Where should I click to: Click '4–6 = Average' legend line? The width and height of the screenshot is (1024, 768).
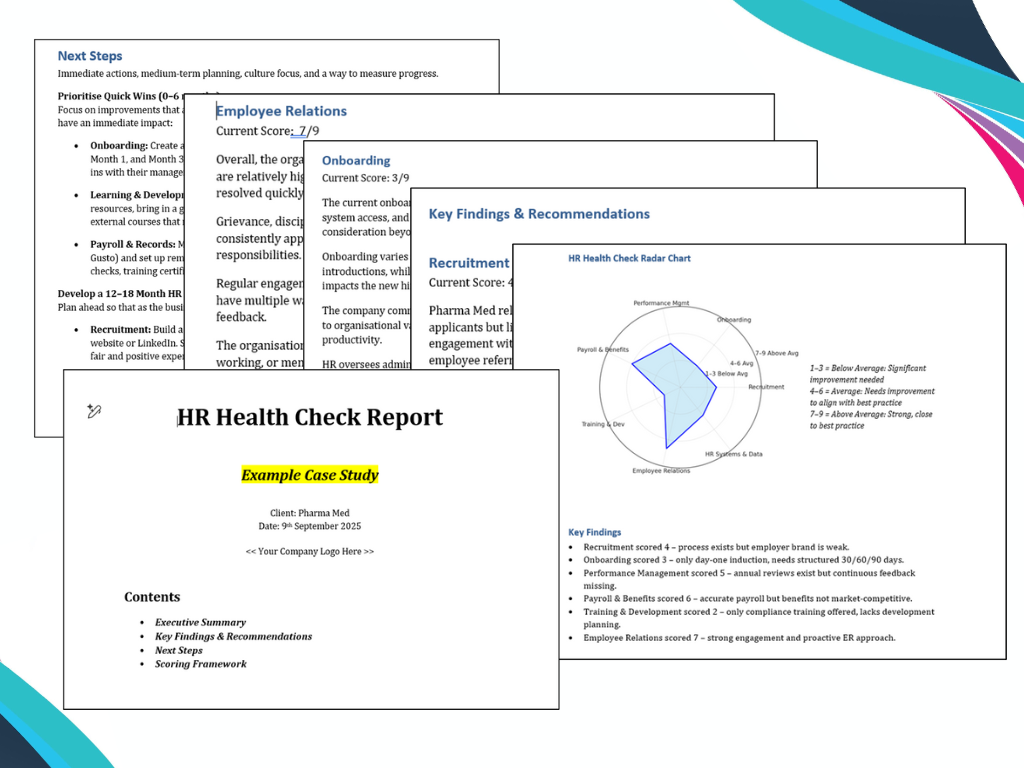pyautogui.click(x=872, y=397)
